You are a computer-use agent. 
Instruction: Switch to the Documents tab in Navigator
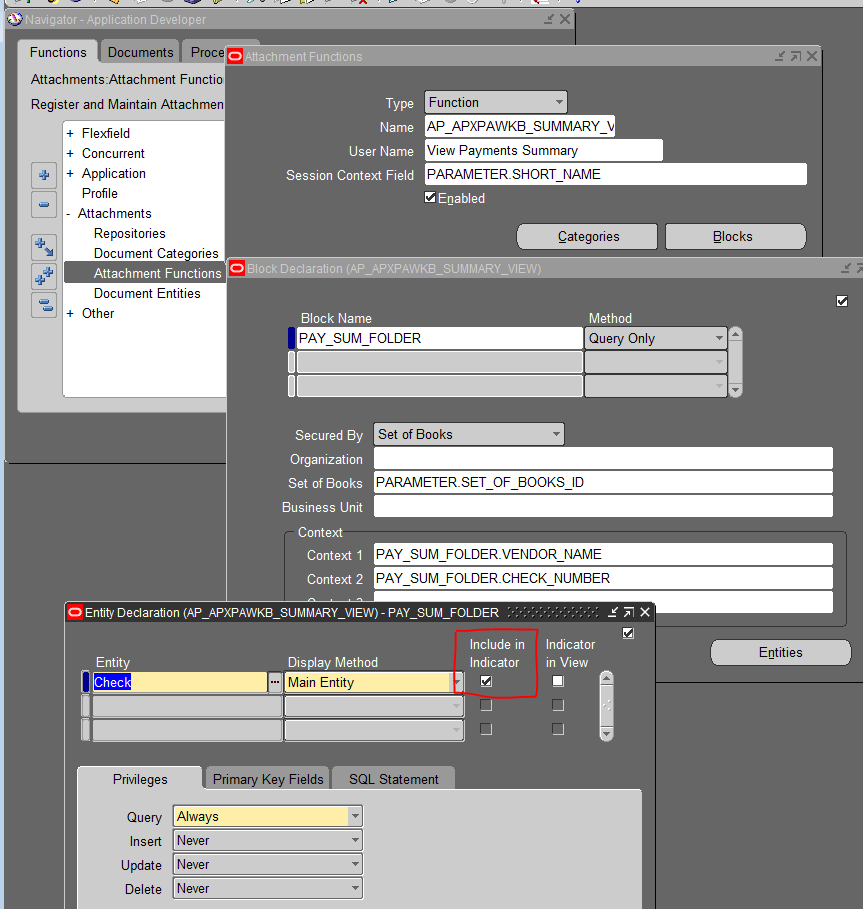coord(139,52)
